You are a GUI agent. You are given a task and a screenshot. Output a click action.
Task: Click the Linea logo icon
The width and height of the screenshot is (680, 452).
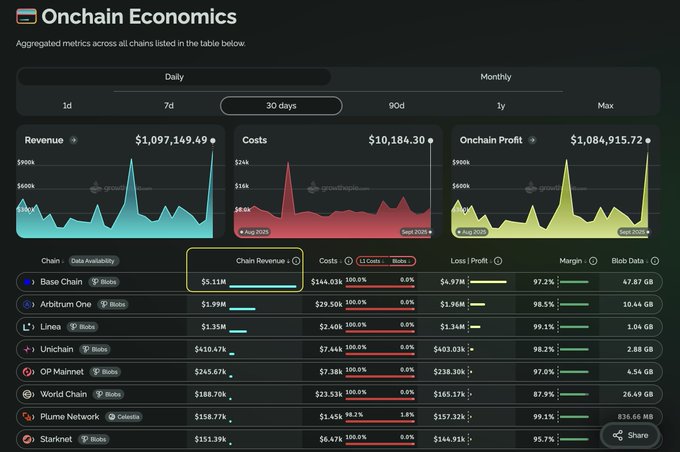(x=27, y=327)
